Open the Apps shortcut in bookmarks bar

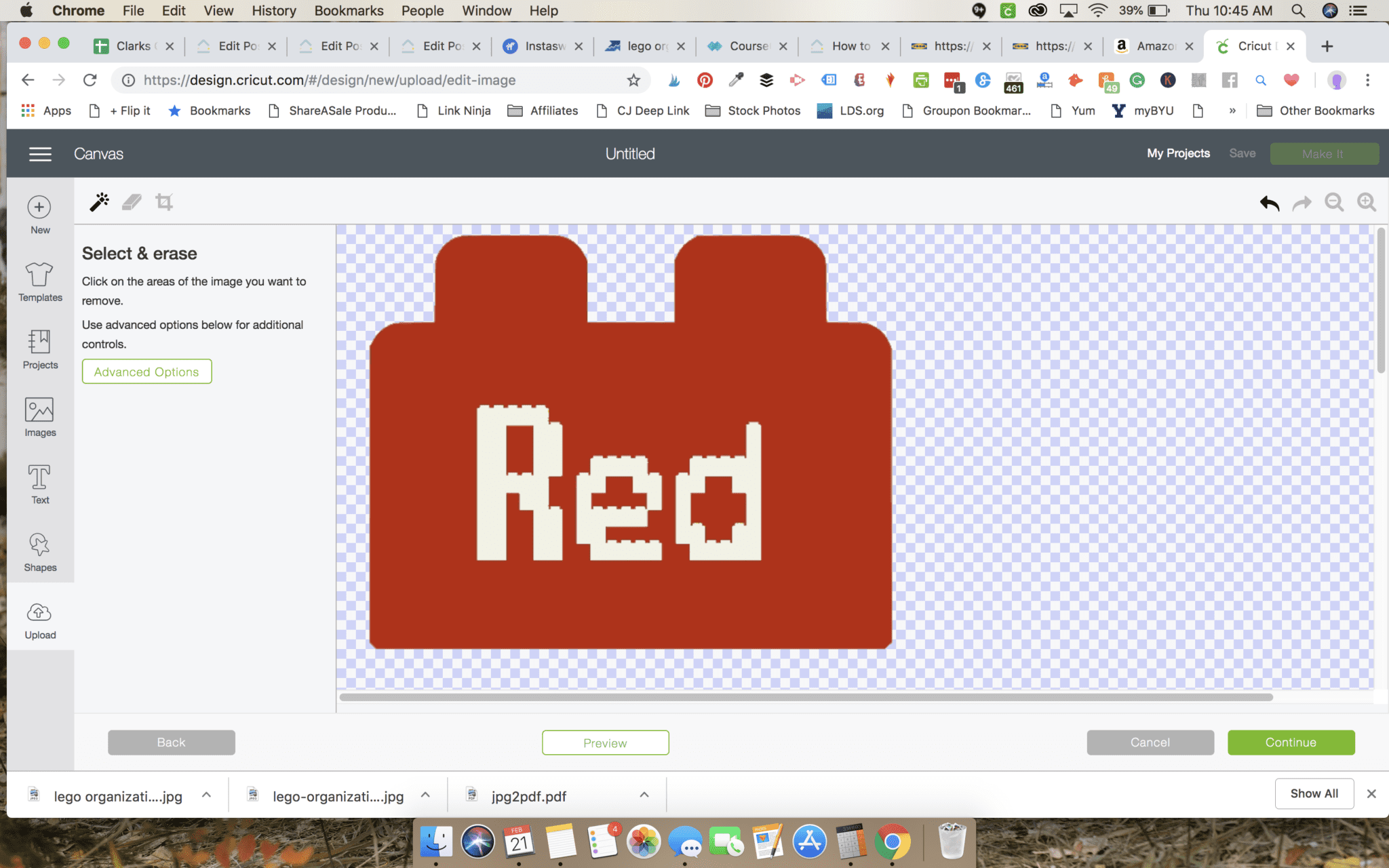(46, 111)
